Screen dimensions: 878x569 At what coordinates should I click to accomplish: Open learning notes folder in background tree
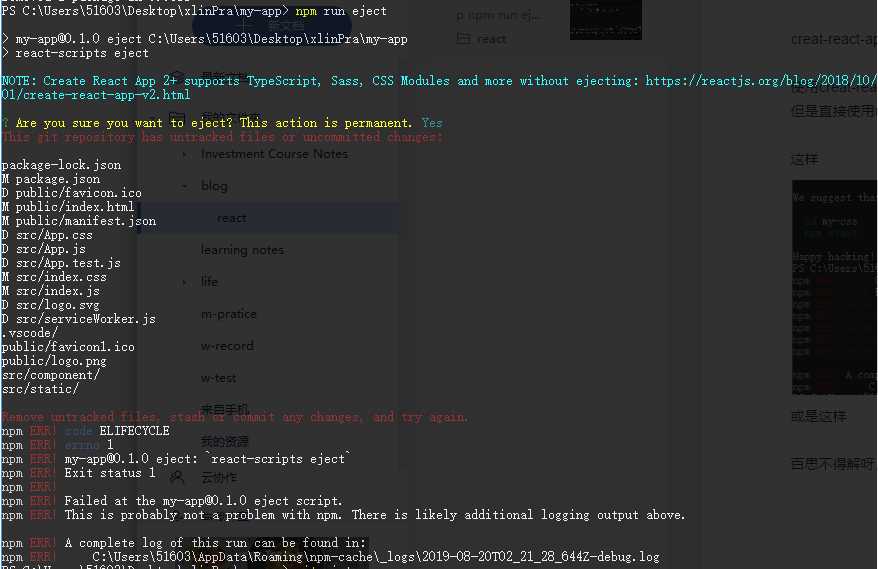[242, 250]
